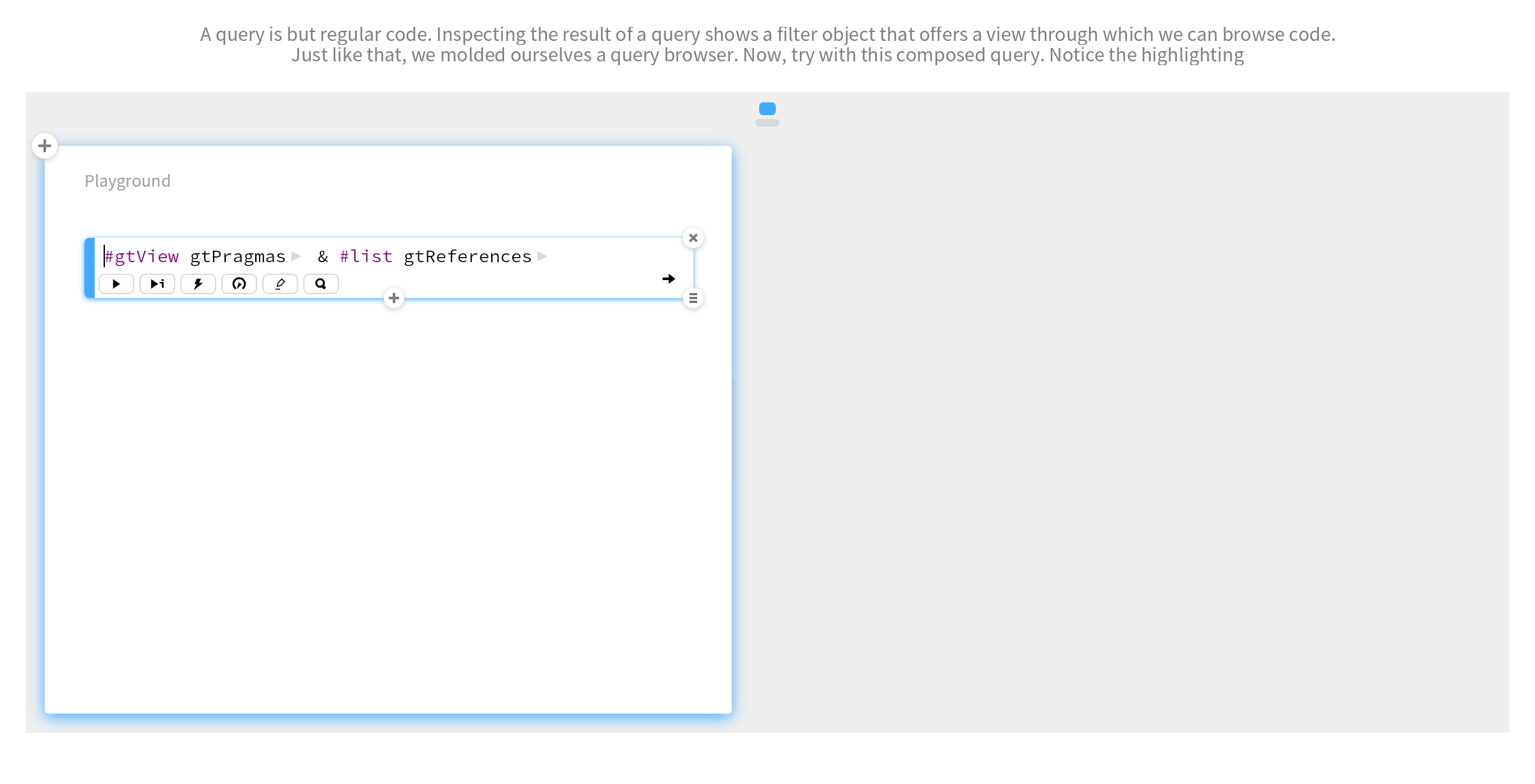1535x784 pixels.
Task: Click the magnifier search button
Action: [x=321, y=284]
